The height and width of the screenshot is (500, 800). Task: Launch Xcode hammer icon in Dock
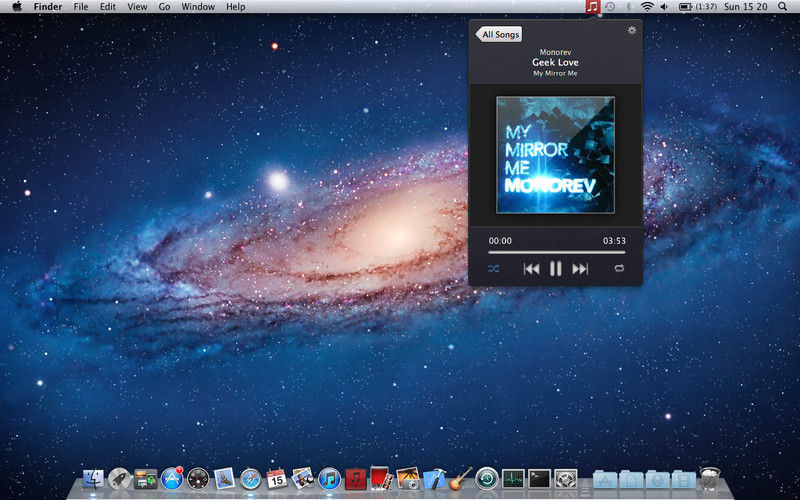click(435, 479)
